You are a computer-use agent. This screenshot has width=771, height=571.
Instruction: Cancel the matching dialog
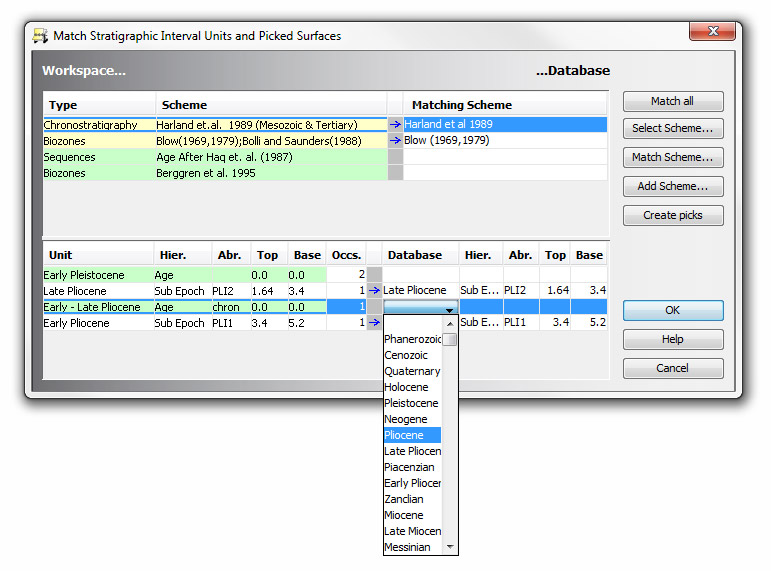673,368
